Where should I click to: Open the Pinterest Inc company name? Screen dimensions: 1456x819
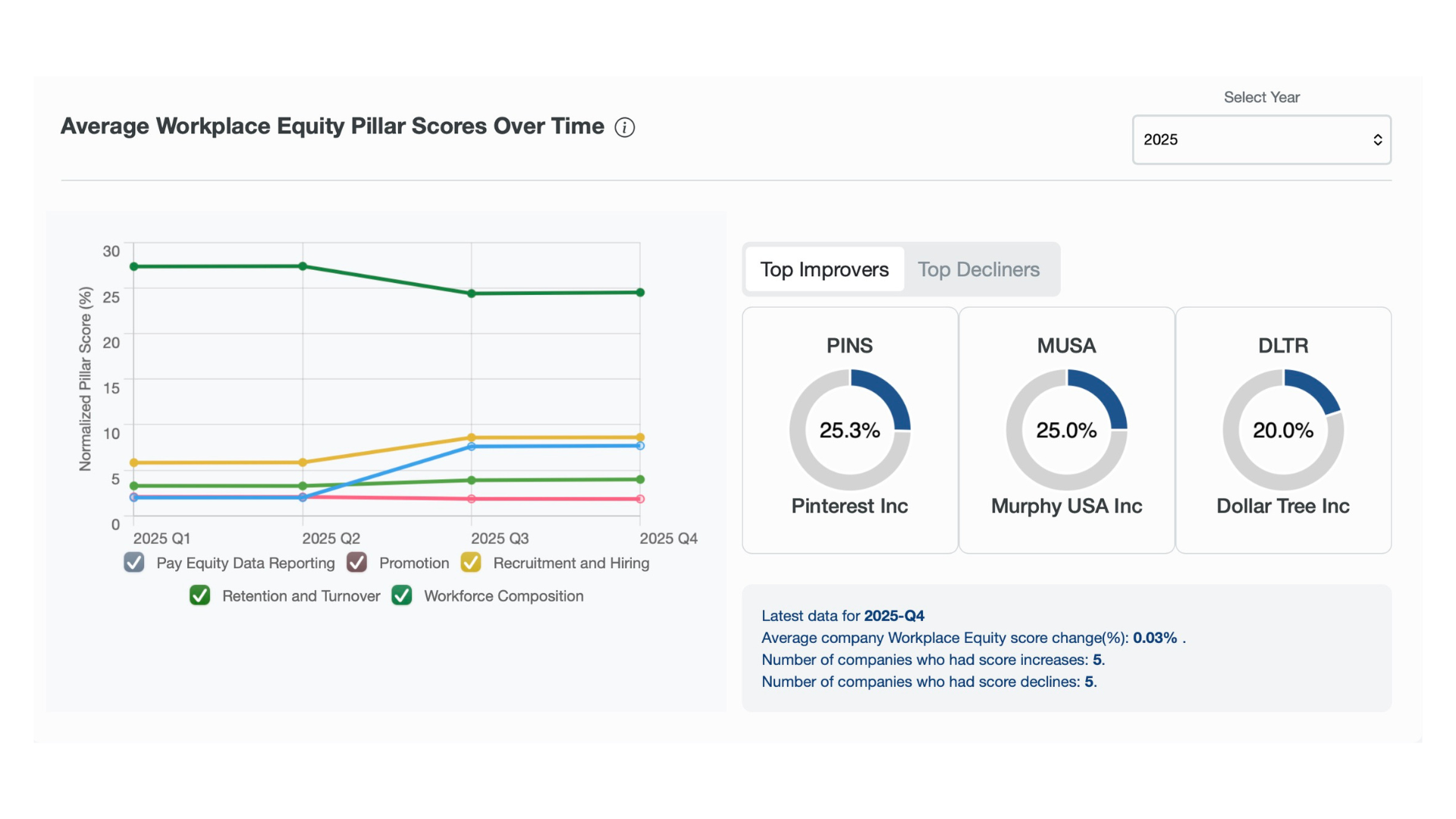(849, 506)
